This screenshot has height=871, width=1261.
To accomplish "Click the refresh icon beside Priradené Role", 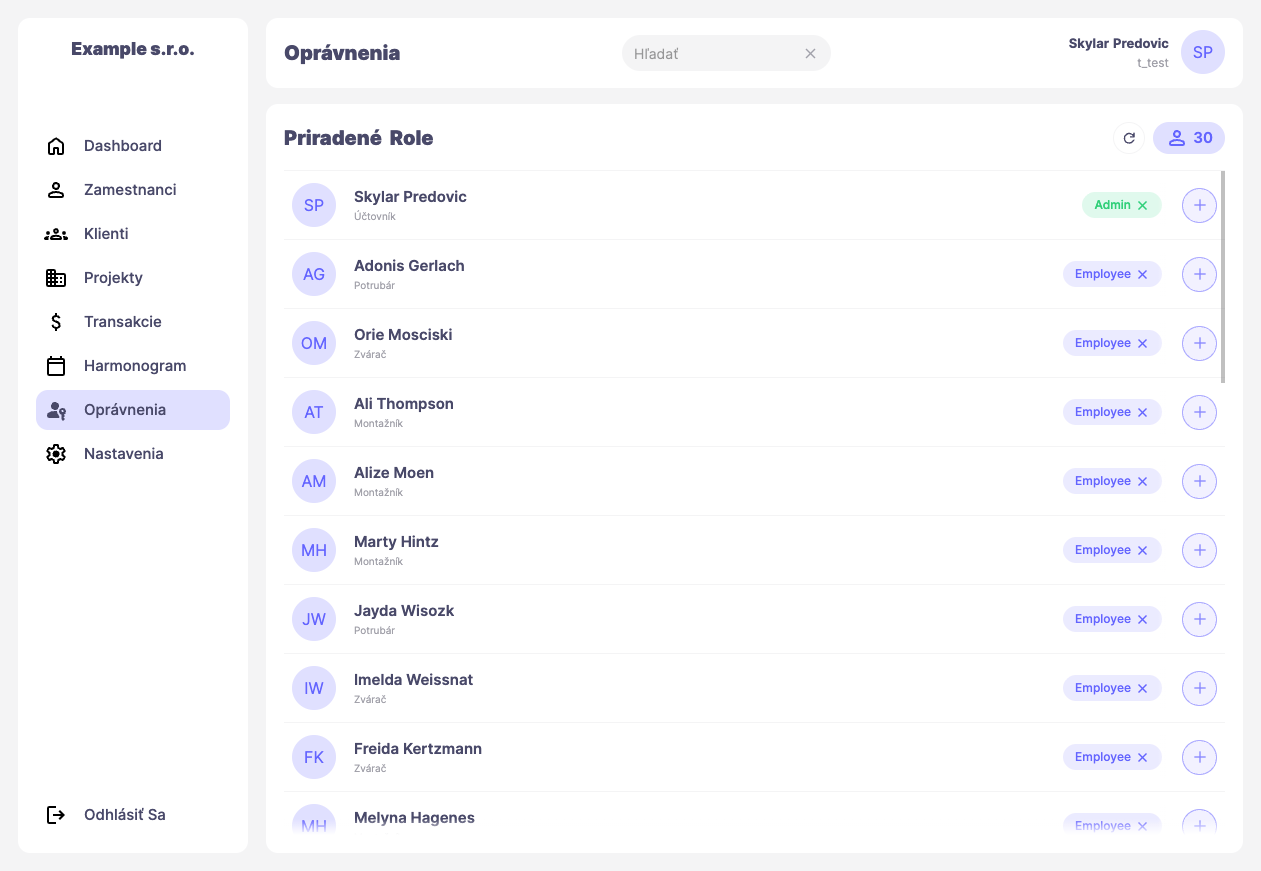I will 1129,138.
